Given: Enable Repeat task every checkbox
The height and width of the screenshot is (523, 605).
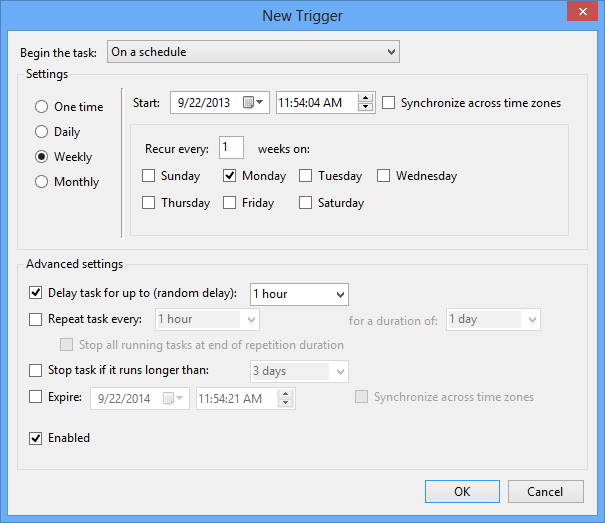Looking at the screenshot, I should (x=36, y=320).
